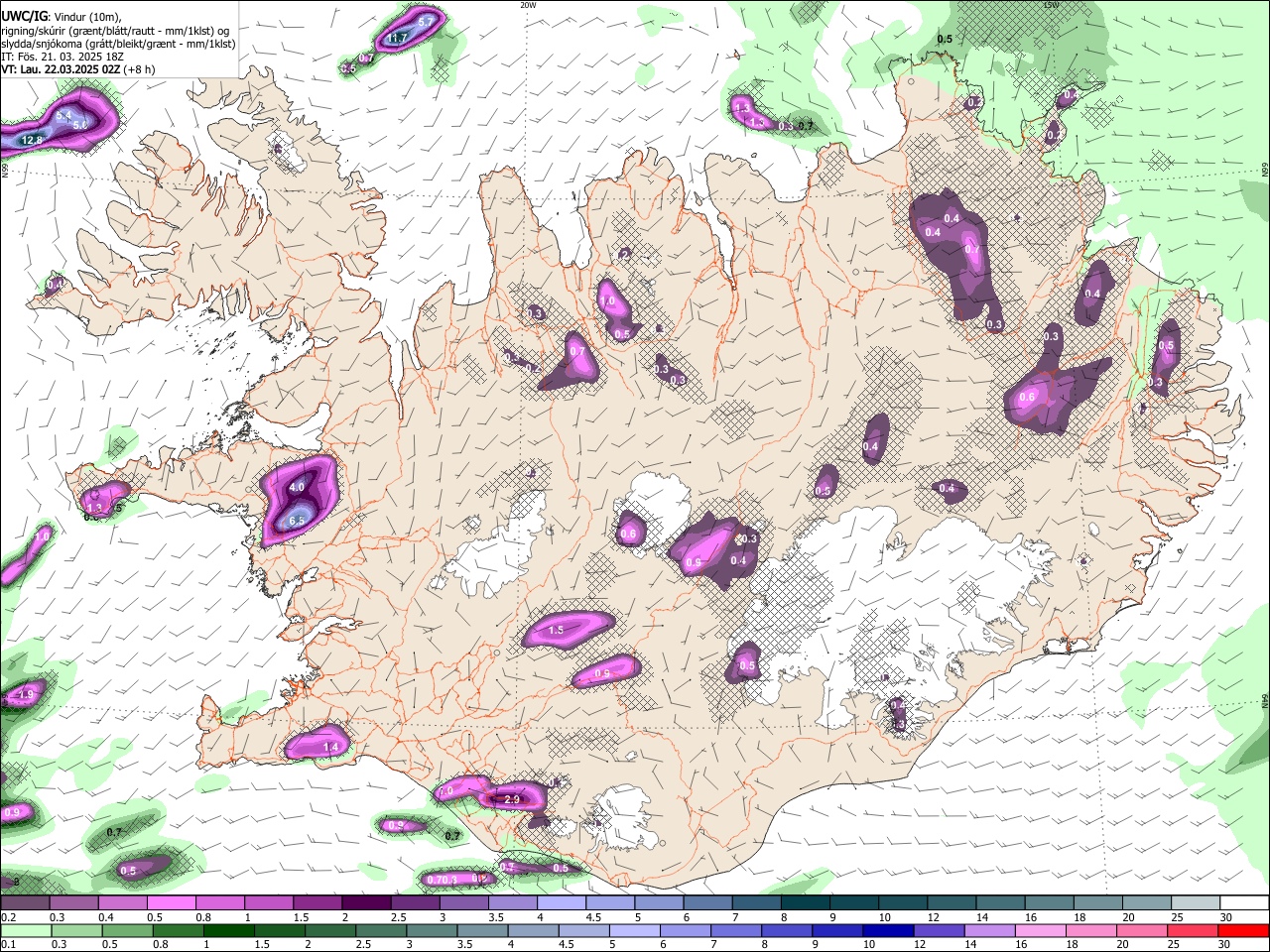Click the bright red 30 swatch in rain scale
1270x952 pixels.
[1244, 931]
